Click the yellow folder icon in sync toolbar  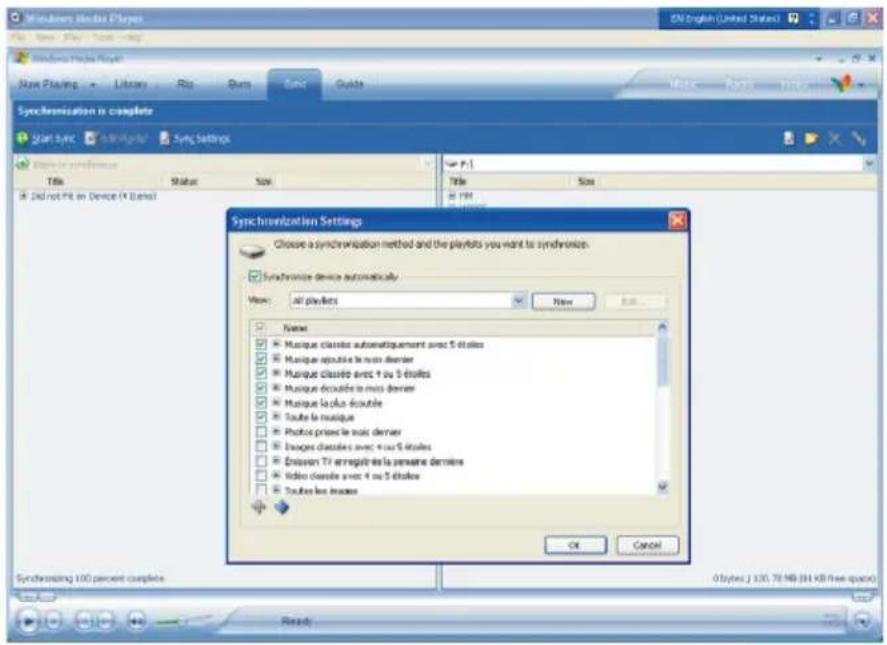pos(811,139)
